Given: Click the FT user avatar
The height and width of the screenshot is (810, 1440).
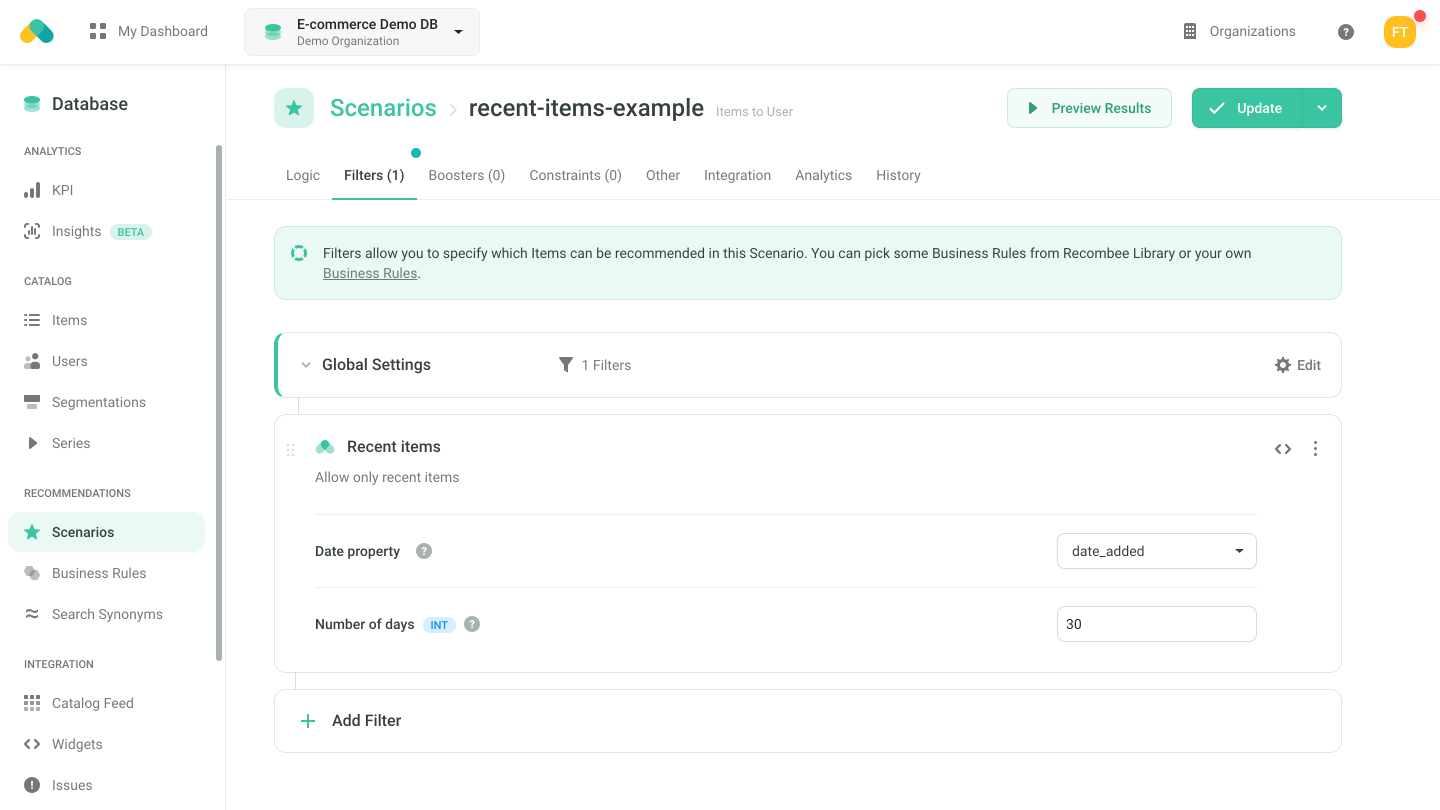Looking at the screenshot, I should click(x=1399, y=32).
